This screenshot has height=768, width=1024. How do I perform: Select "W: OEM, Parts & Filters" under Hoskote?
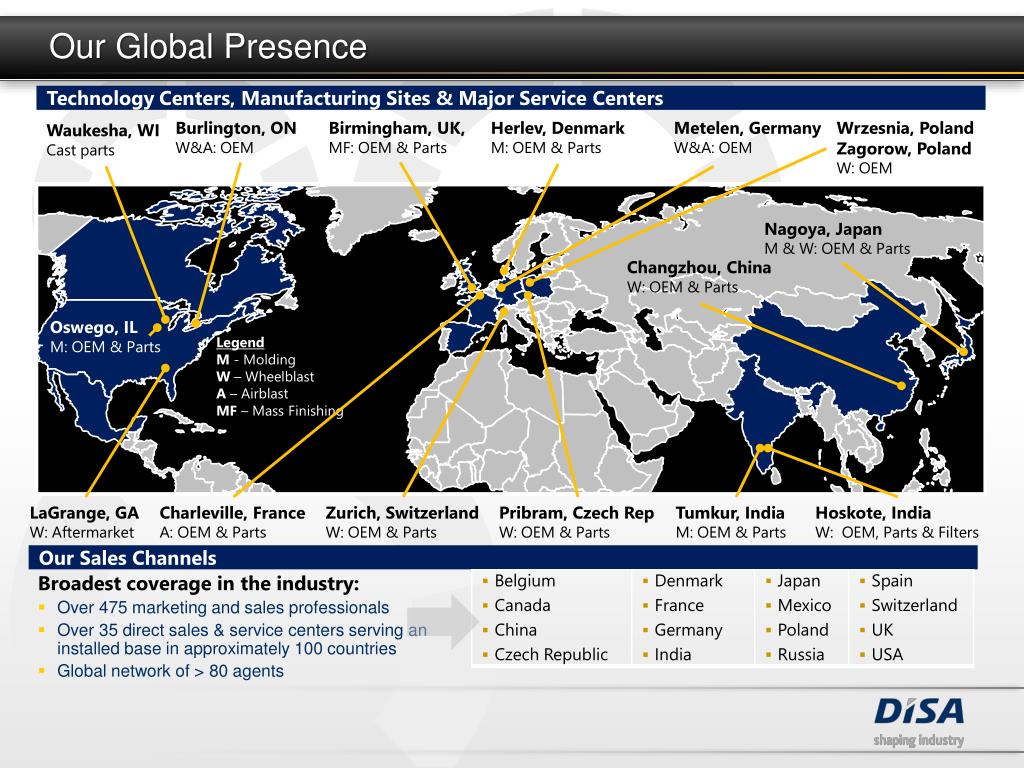click(x=897, y=532)
